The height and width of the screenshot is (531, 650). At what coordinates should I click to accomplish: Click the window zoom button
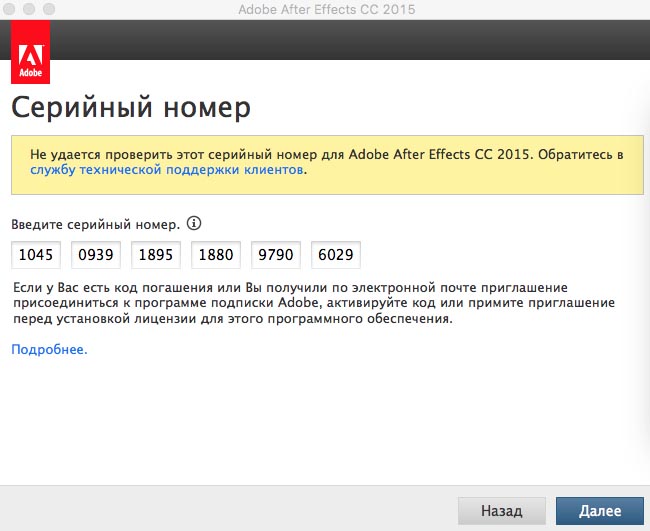pos(49,9)
